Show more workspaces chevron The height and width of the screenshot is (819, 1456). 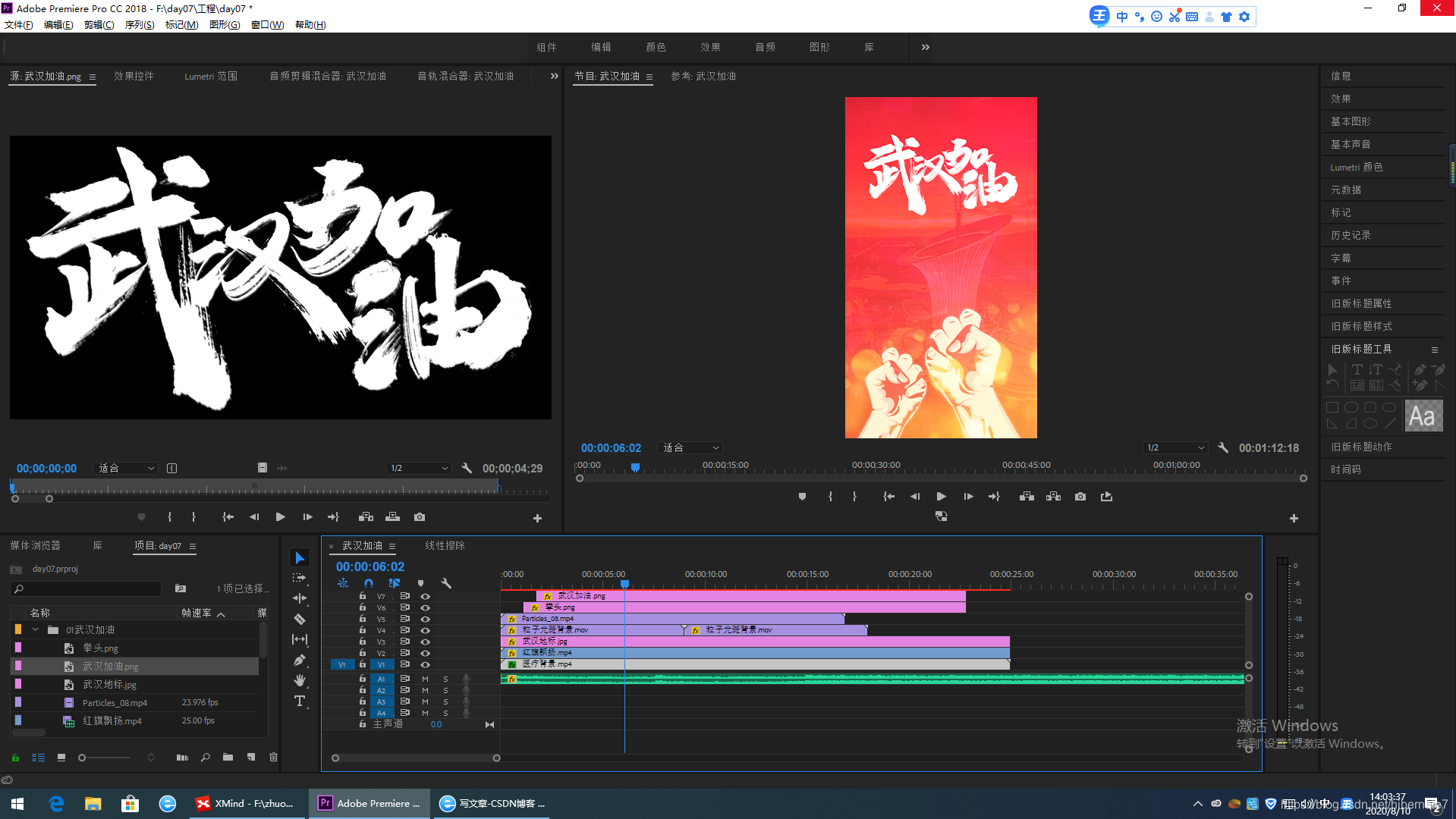click(x=925, y=47)
